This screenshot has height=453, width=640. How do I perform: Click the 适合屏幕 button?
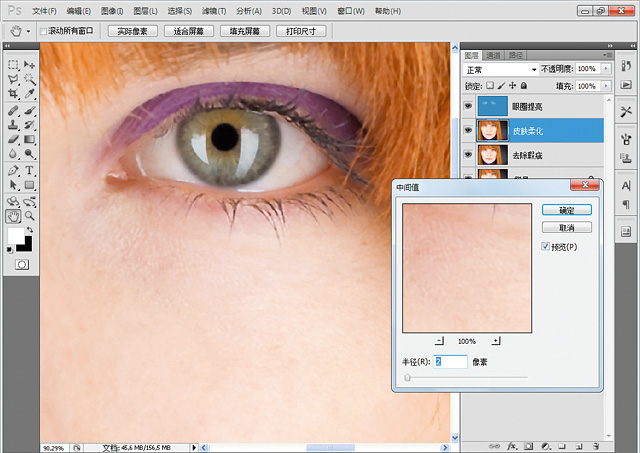[x=189, y=31]
